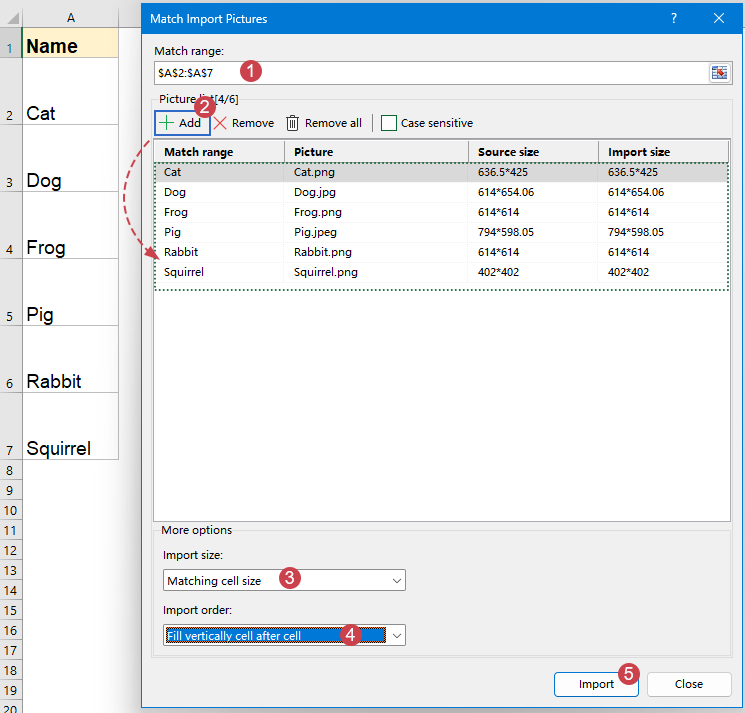The width and height of the screenshot is (745, 713).
Task: Select the Cat.png row in the list
Action: (376, 172)
